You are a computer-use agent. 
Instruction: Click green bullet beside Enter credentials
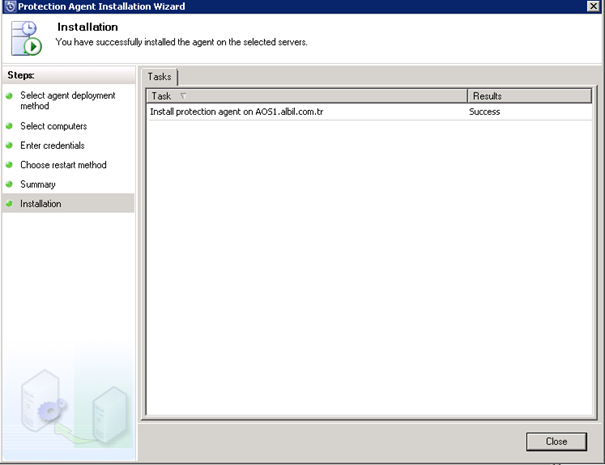click(9, 145)
